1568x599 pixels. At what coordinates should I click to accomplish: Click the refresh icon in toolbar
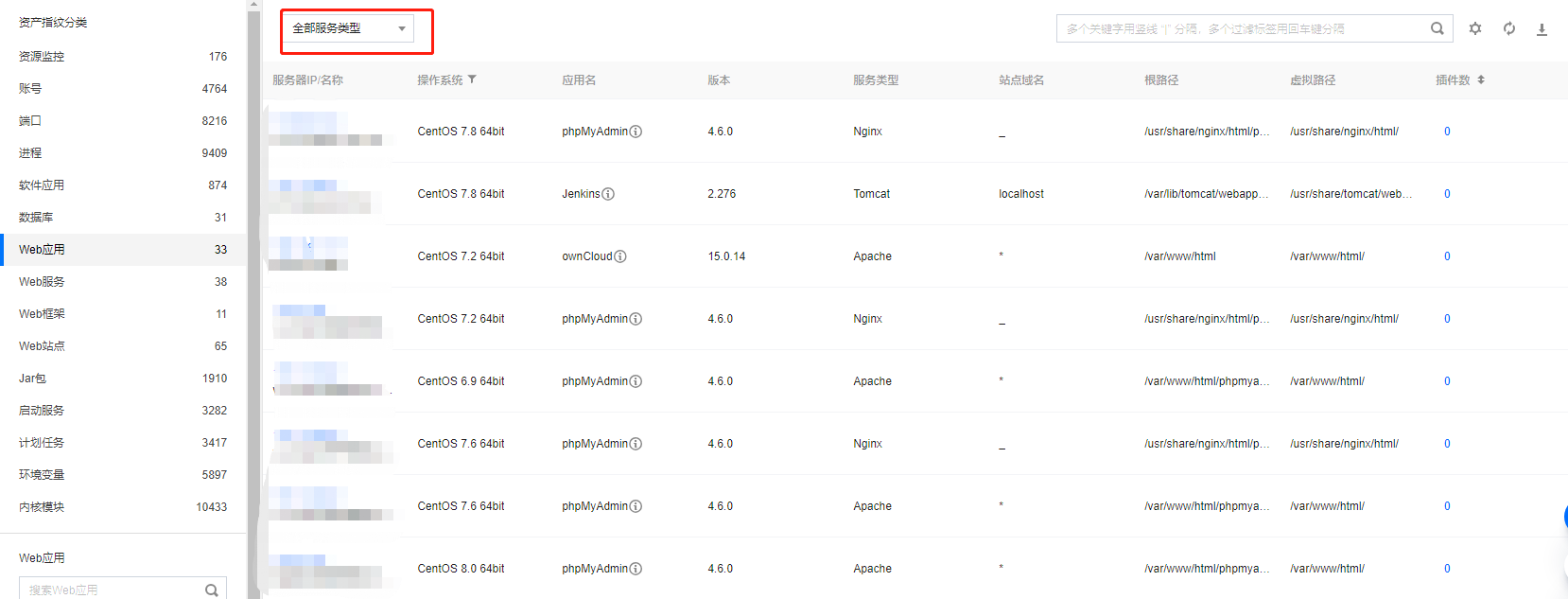(1508, 28)
